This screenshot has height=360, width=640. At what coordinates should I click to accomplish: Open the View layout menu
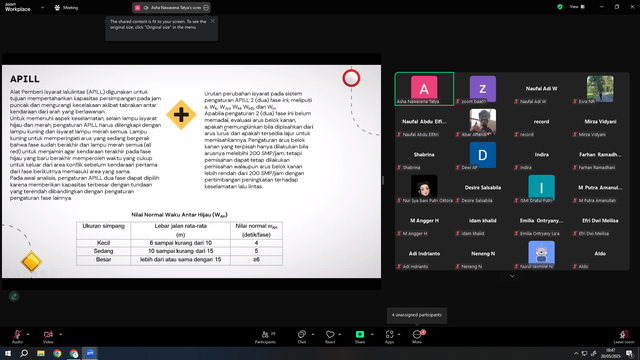[577, 7]
